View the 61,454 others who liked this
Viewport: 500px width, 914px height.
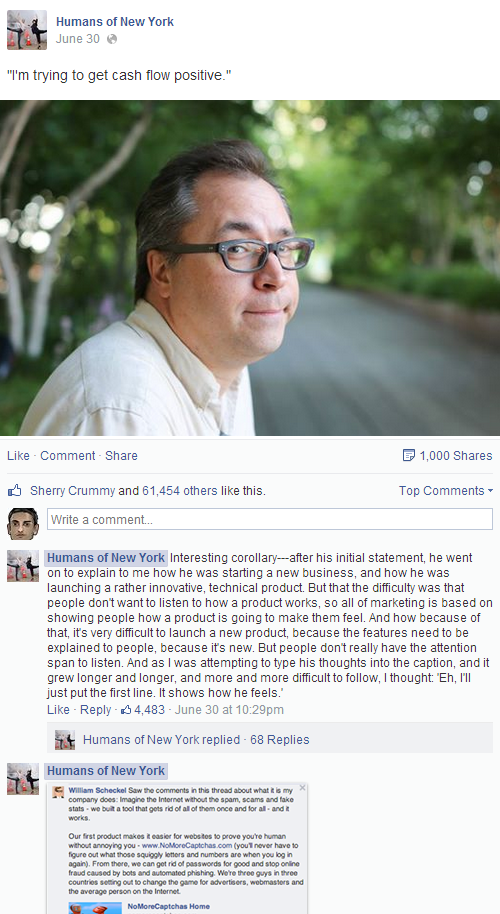coord(179,491)
